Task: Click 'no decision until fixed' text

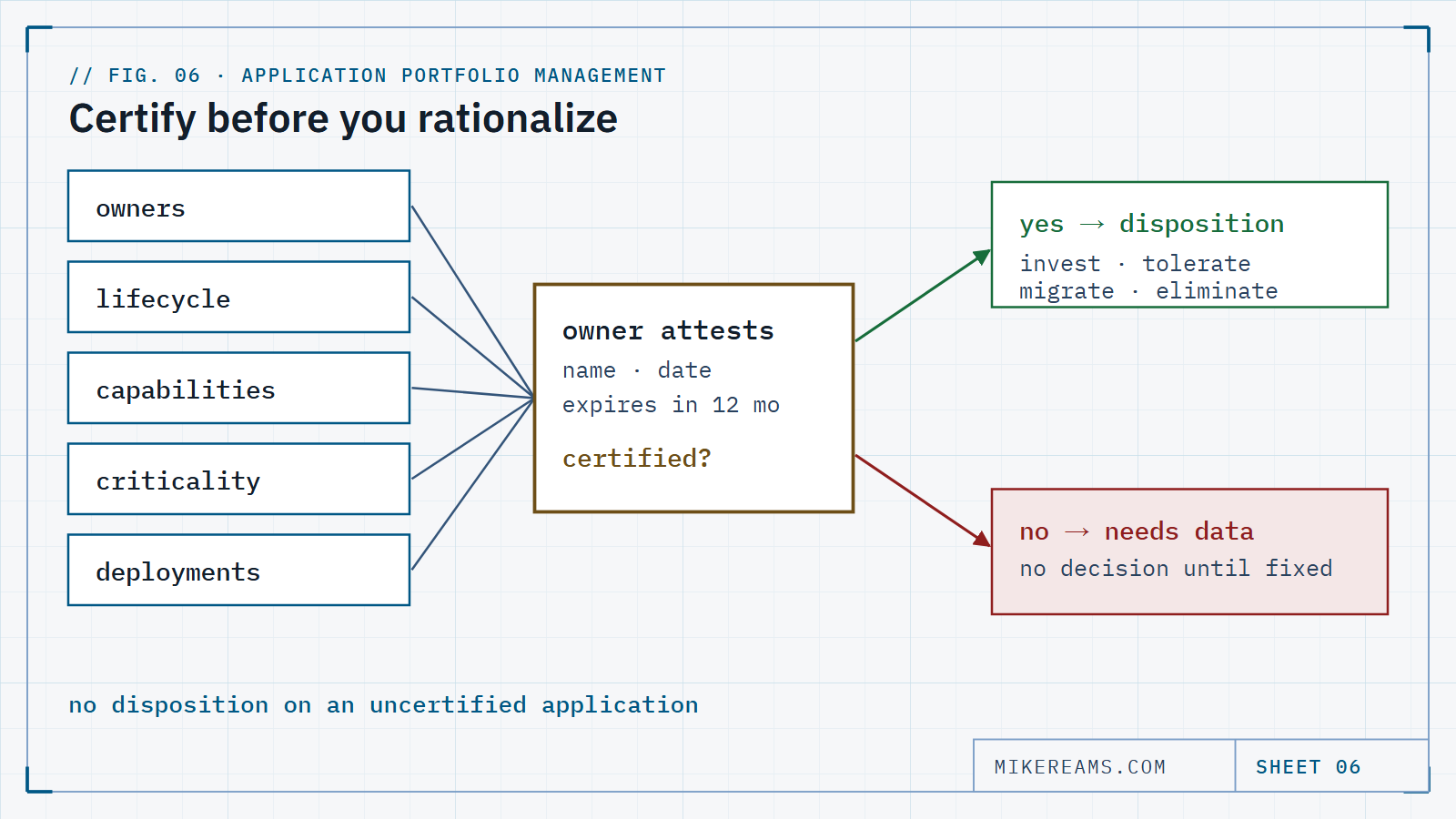Action: [x=1176, y=569]
